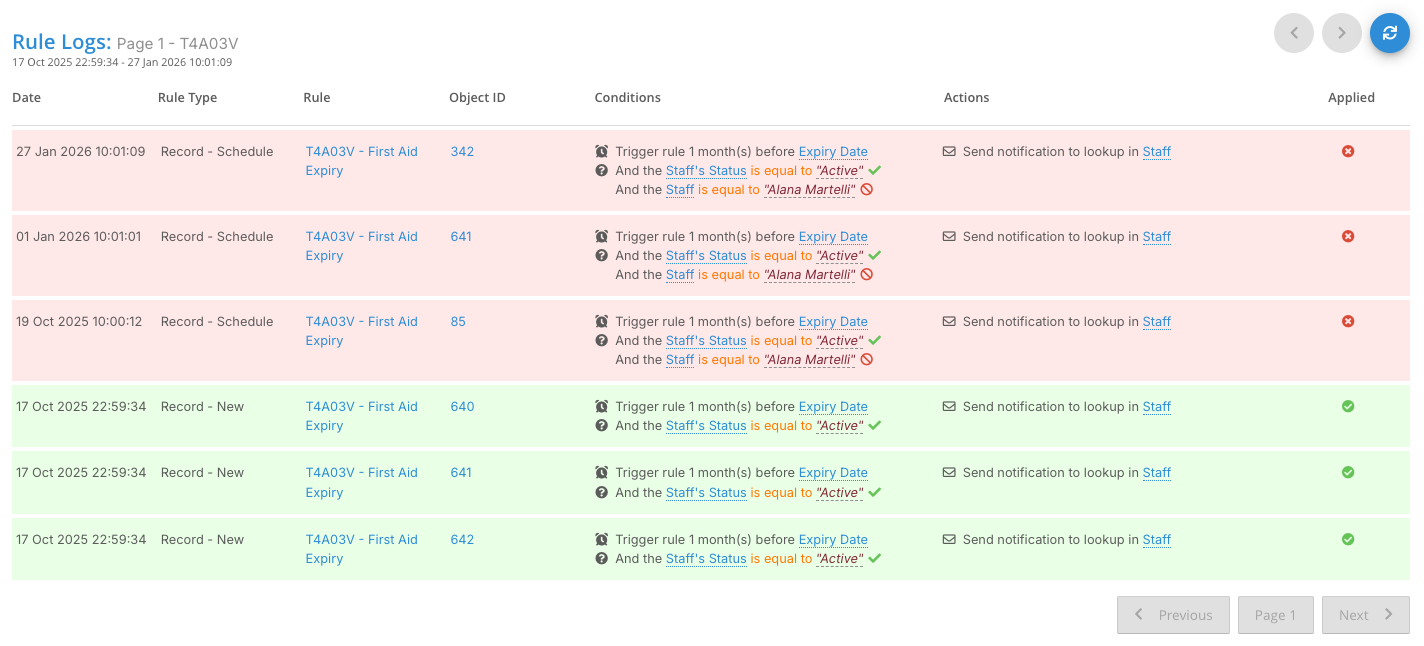Click the Rule Type column header
This screenshot has height=646, width=1424.
coord(187,98)
